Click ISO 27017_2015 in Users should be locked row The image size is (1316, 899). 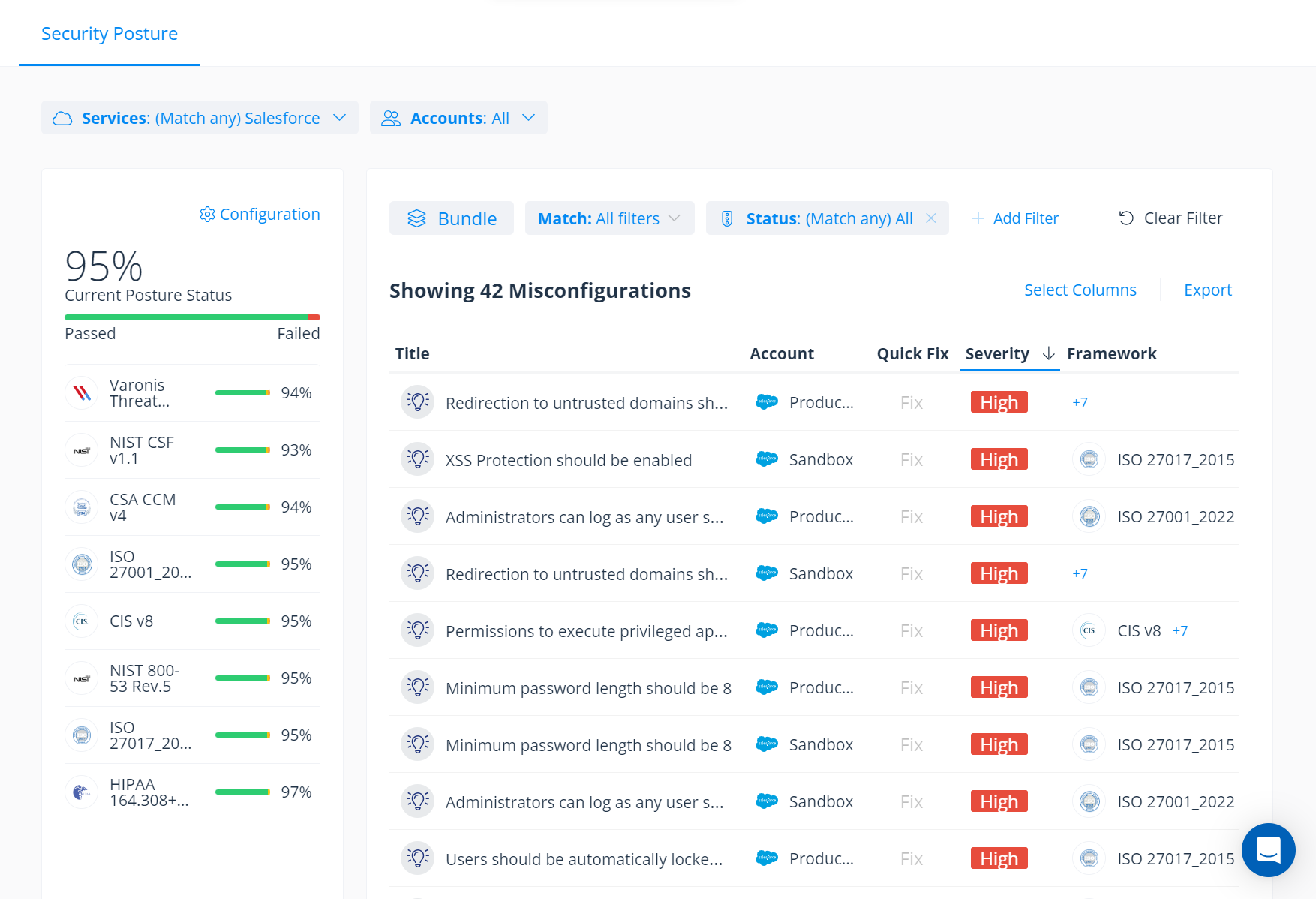coord(1176,859)
